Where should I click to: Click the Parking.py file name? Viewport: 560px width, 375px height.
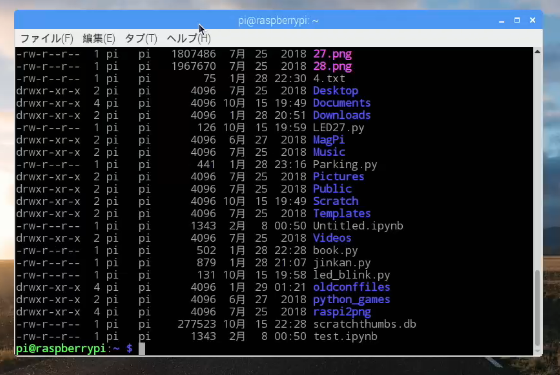coord(345,164)
